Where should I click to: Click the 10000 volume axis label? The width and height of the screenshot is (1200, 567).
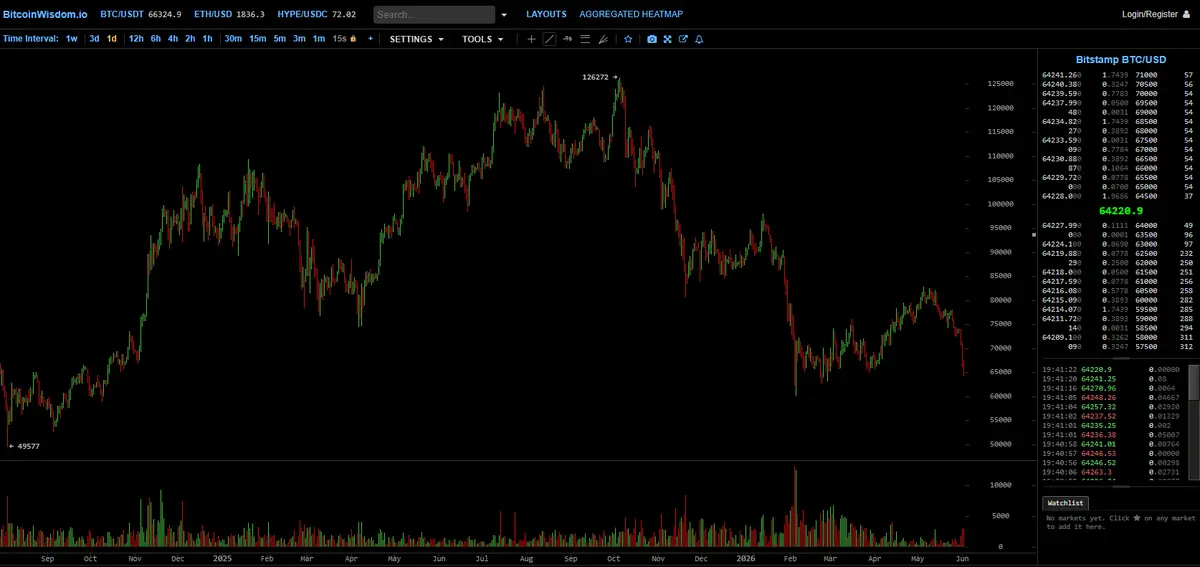1003,485
